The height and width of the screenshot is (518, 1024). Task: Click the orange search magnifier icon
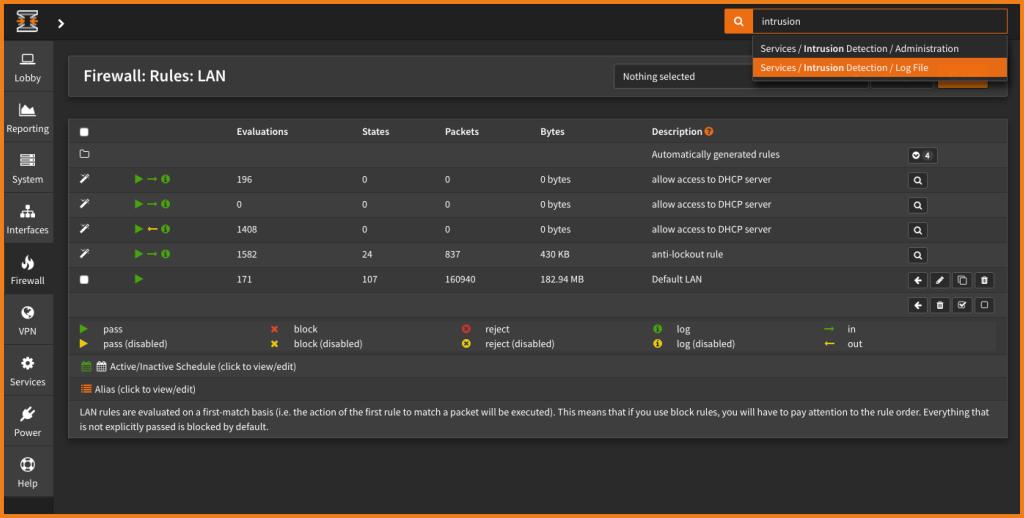click(738, 21)
